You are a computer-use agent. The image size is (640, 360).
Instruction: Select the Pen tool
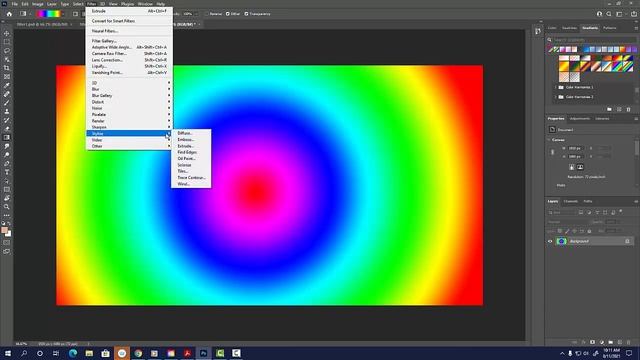click(x=7, y=163)
